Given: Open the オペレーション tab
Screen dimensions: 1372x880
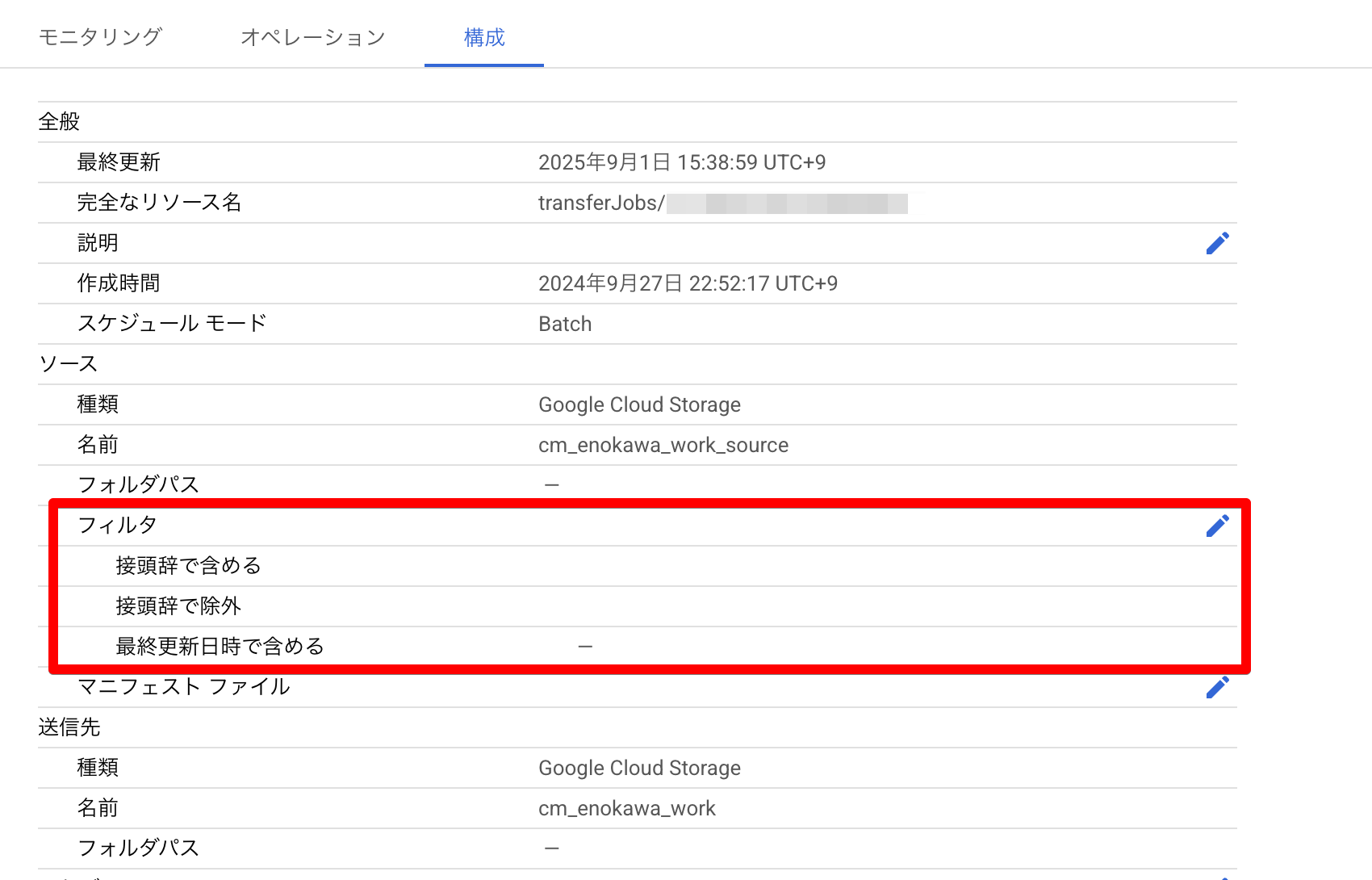Looking at the screenshot, I should point(313,37).
